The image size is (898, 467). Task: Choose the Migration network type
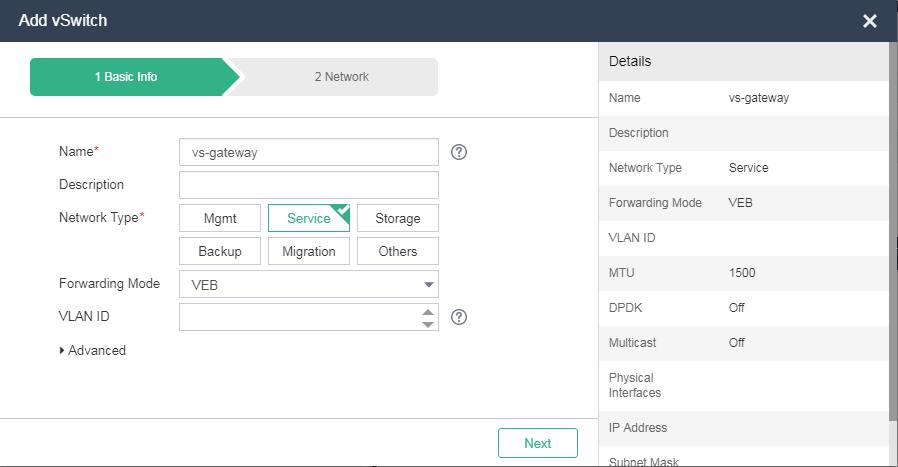coord(308,251)
